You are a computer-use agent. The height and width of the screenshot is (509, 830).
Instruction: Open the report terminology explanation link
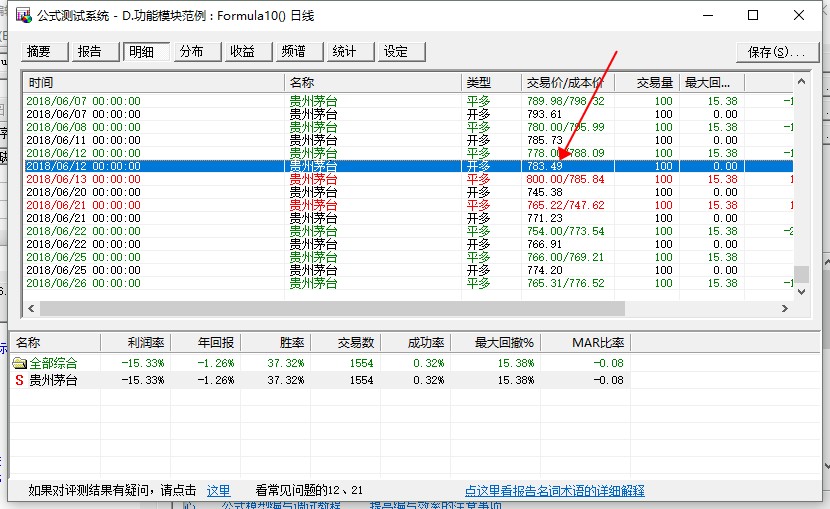point(554,491)
